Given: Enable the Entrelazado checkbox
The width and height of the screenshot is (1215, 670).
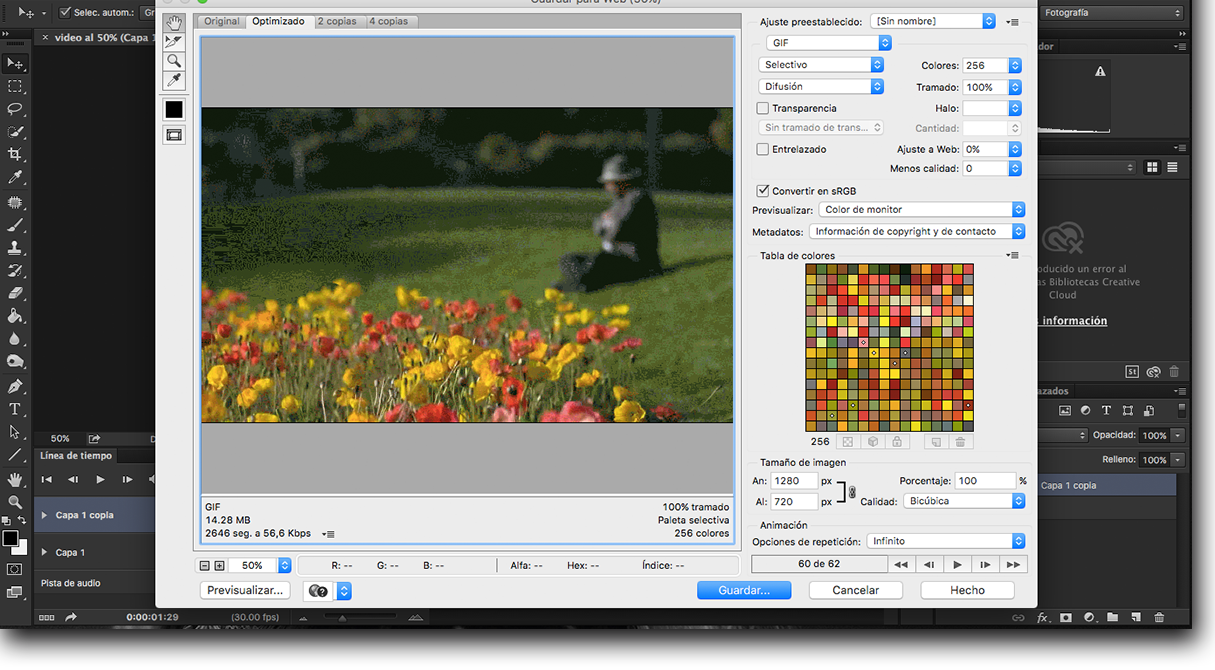Looking at the screenshot, I should [763, 149].
